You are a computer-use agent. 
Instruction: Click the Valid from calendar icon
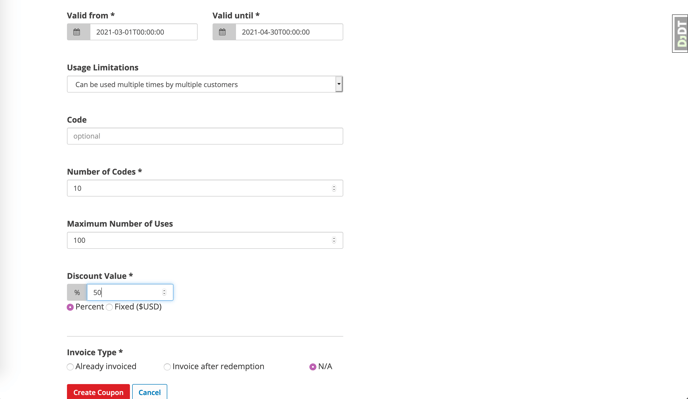77,32
